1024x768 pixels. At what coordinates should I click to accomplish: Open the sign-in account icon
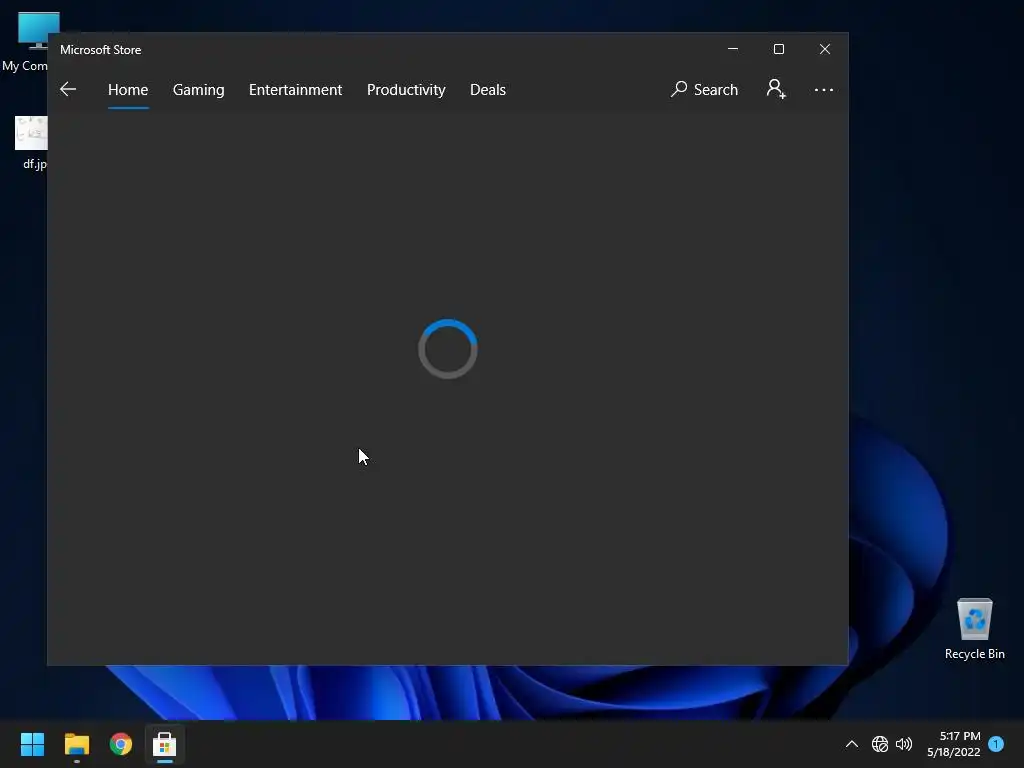point(776,89)
